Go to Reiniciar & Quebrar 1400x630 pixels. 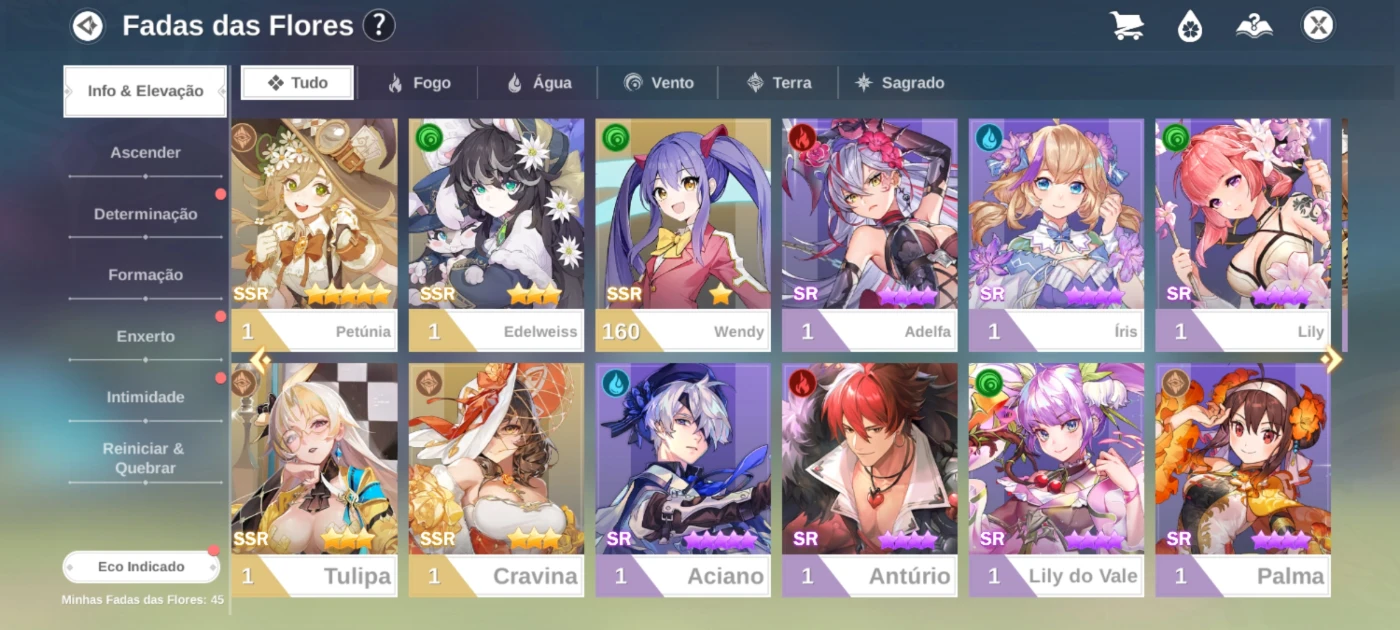tap(146, 458)
